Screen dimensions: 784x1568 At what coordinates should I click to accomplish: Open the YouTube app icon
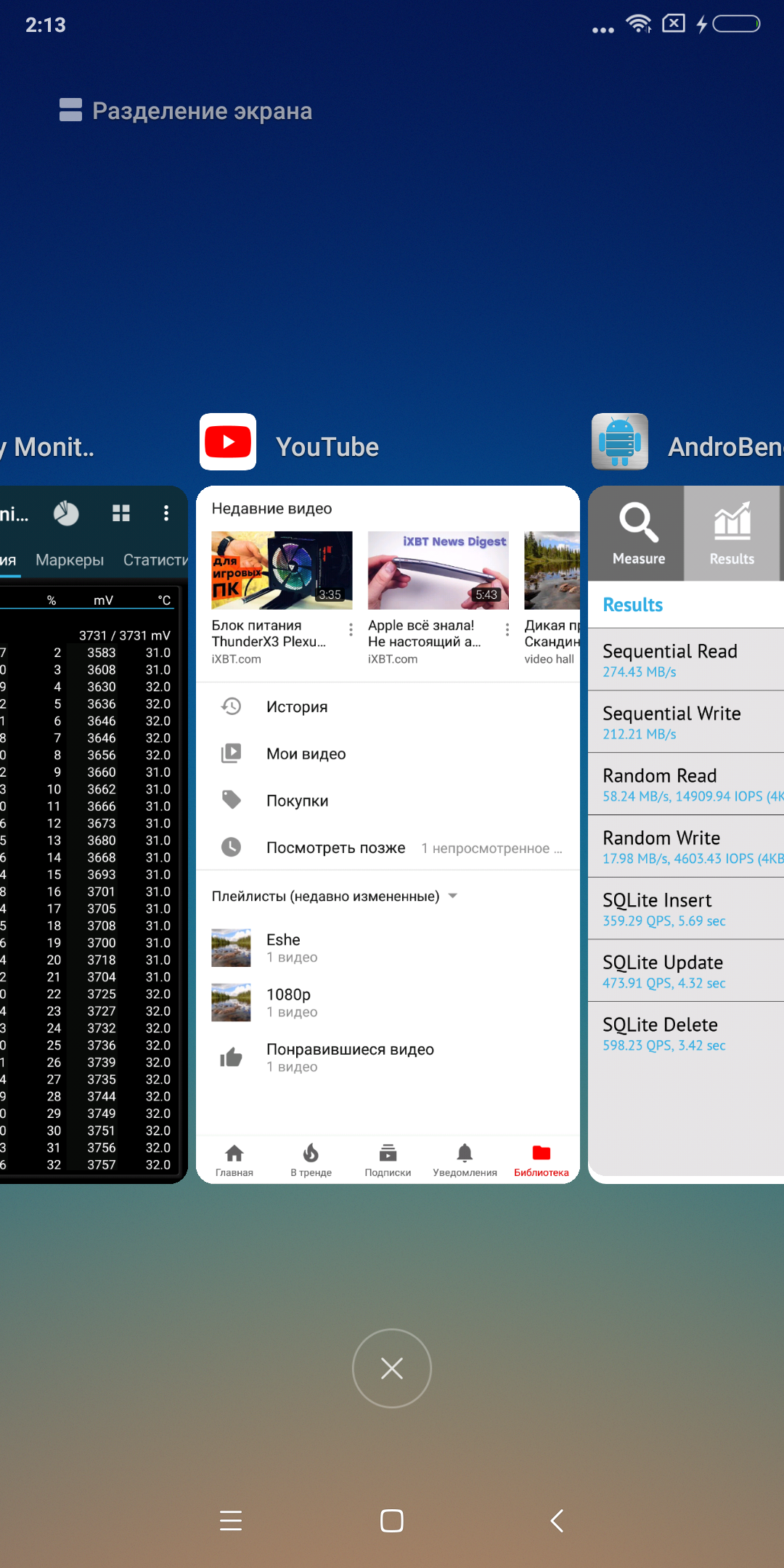(228, 441)
